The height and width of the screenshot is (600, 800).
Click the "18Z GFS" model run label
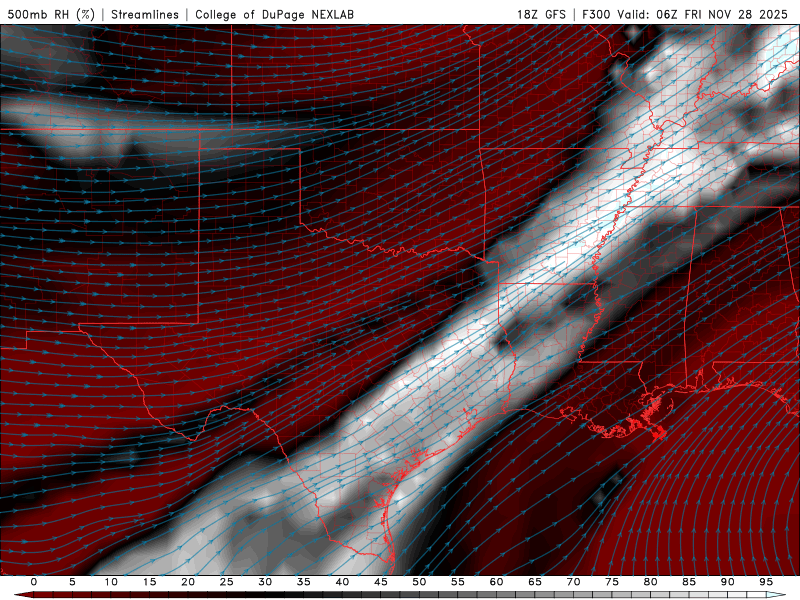coord(541,14)
